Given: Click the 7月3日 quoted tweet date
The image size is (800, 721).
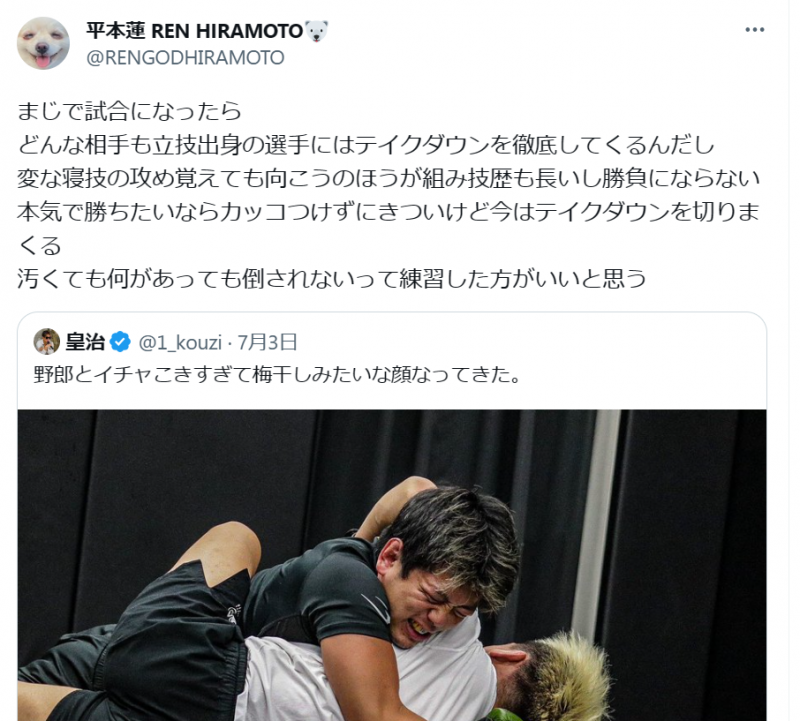Looking at the screenshot, I should [x=267, y=342].
